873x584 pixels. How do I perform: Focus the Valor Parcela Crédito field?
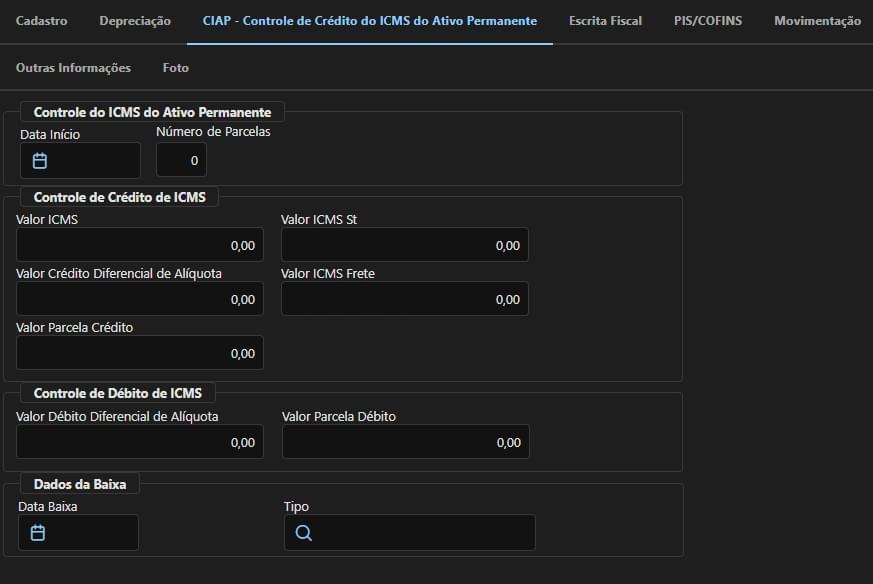click(x=140, y=352)
